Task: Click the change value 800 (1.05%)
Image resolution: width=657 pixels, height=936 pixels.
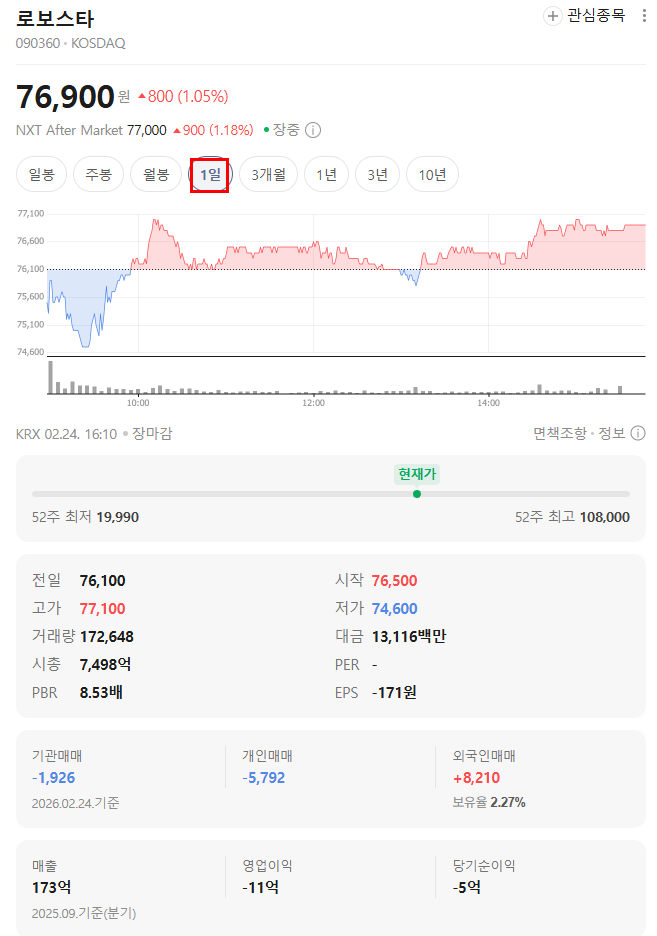Action: pos(183,97)
